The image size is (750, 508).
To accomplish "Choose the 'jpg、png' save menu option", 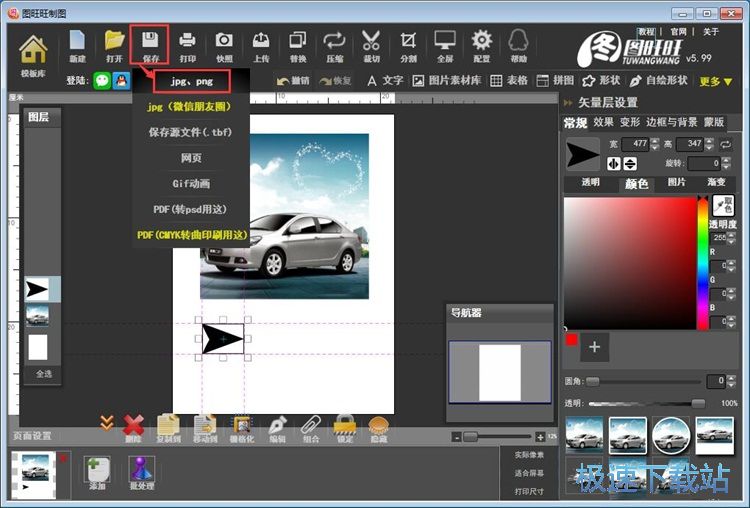I will (x=188, y=81).
